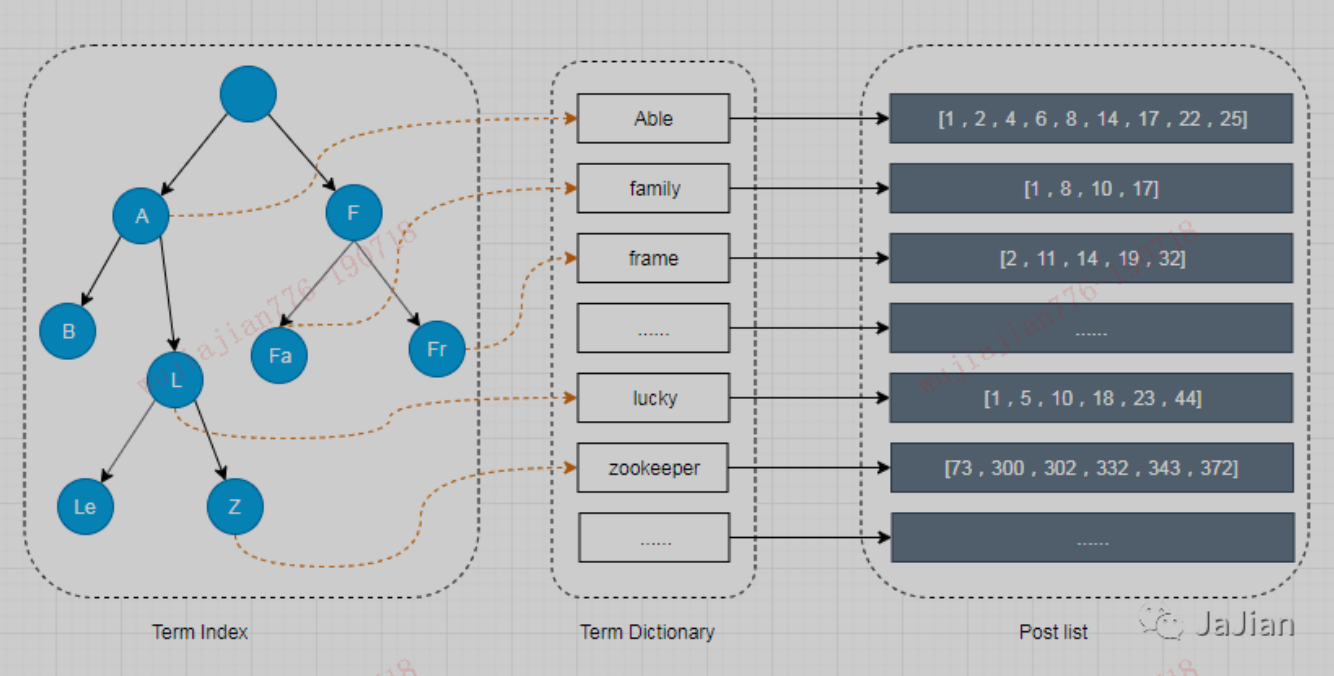Screen dimensions: 1334x676
Task: Select the ellipsis box between frame and lucky
Action: coord(654,328)
